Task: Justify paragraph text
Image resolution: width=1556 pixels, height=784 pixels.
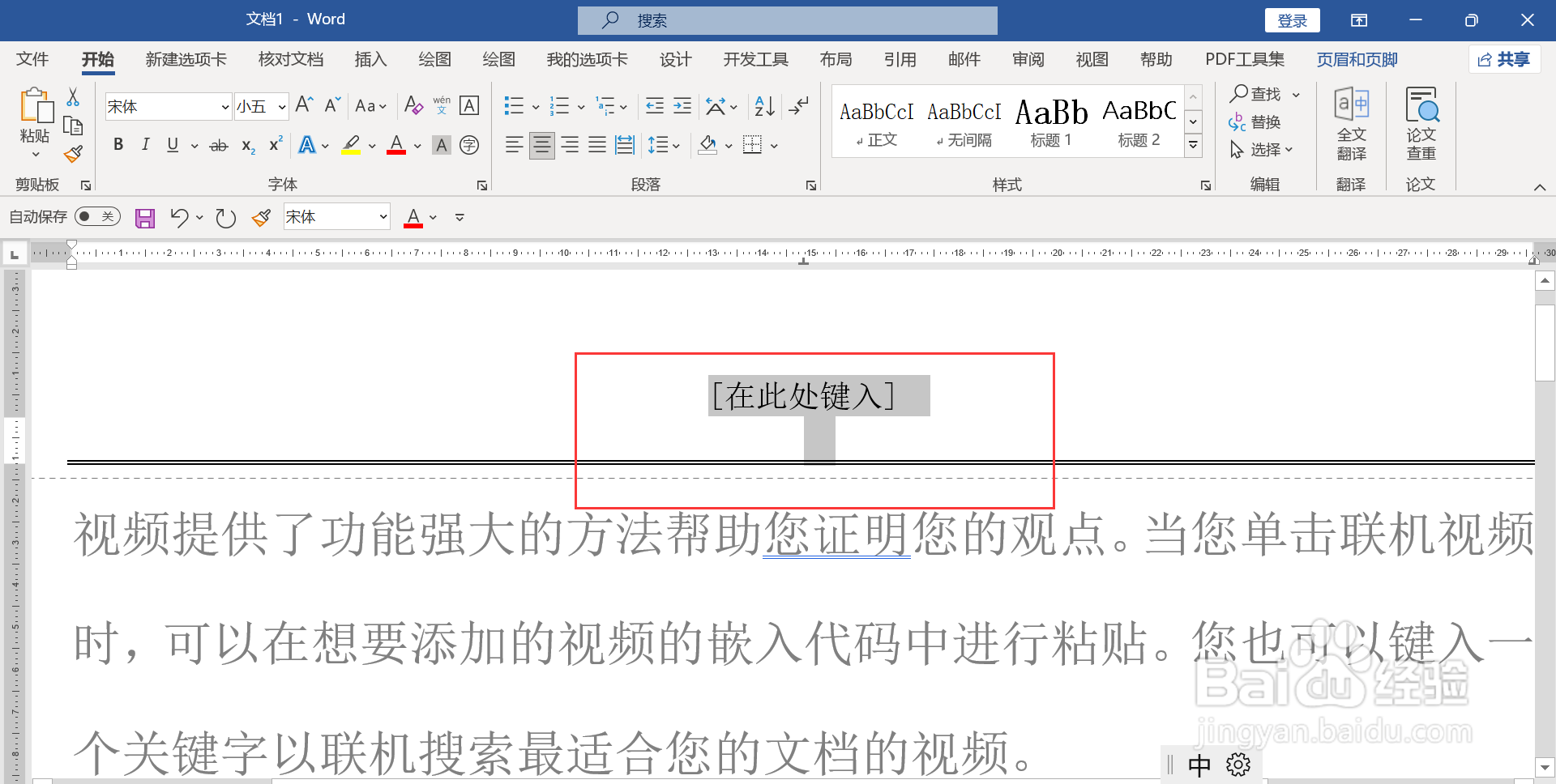Action: (597, 146)
